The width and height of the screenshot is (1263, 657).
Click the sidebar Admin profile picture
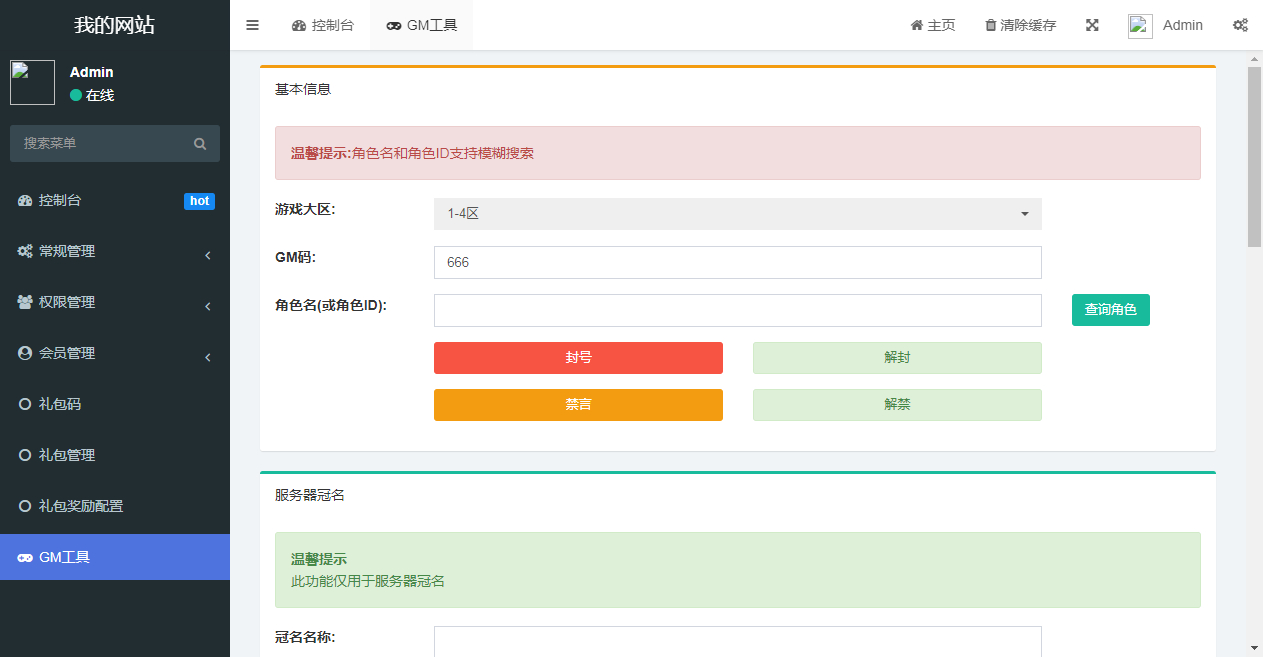32,82
